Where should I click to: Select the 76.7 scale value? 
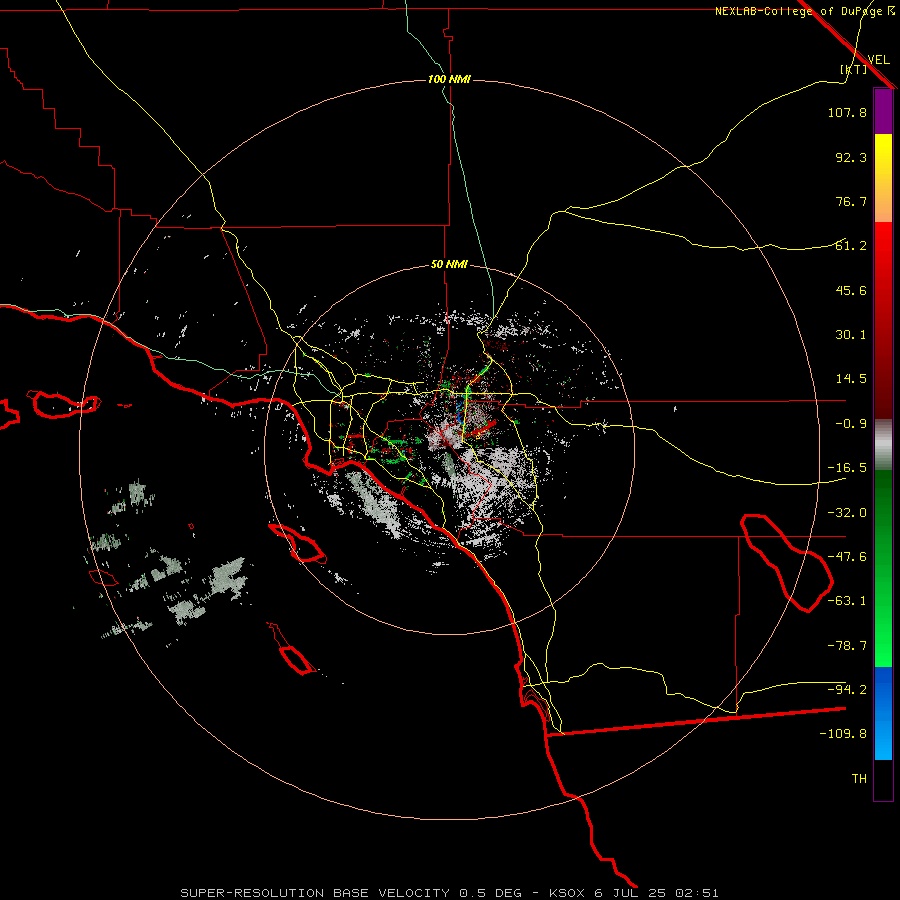click(x=851, y=201)
